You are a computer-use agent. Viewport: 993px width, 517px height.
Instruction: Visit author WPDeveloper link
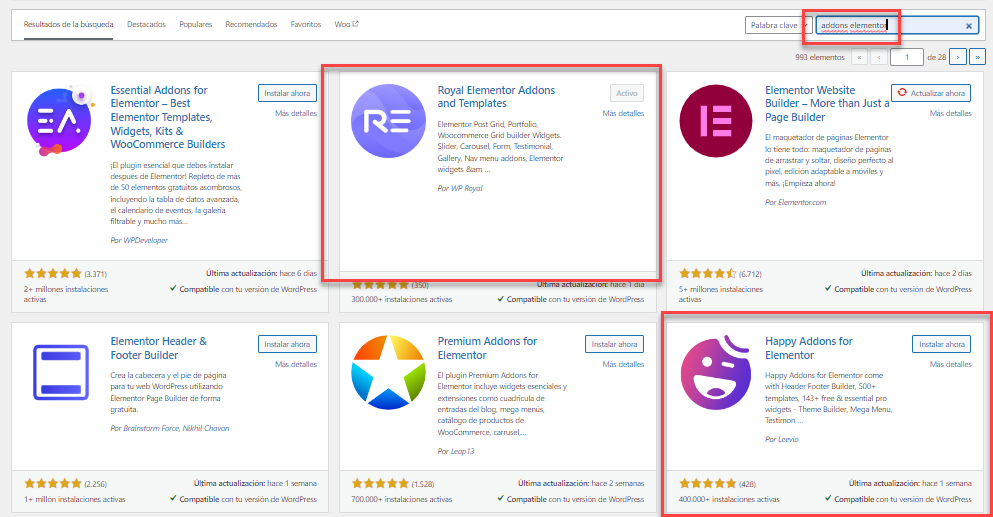pos(146,240)
